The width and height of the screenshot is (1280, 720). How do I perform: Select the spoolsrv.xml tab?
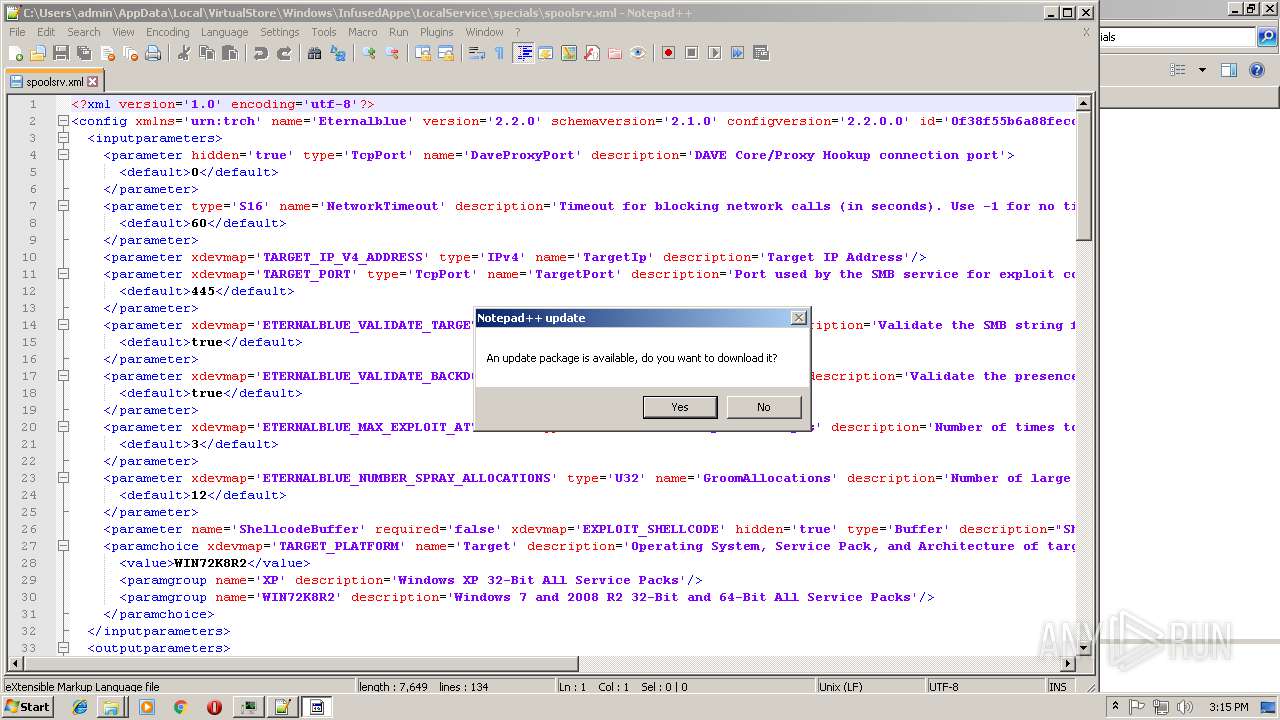[x=54, y=82]
